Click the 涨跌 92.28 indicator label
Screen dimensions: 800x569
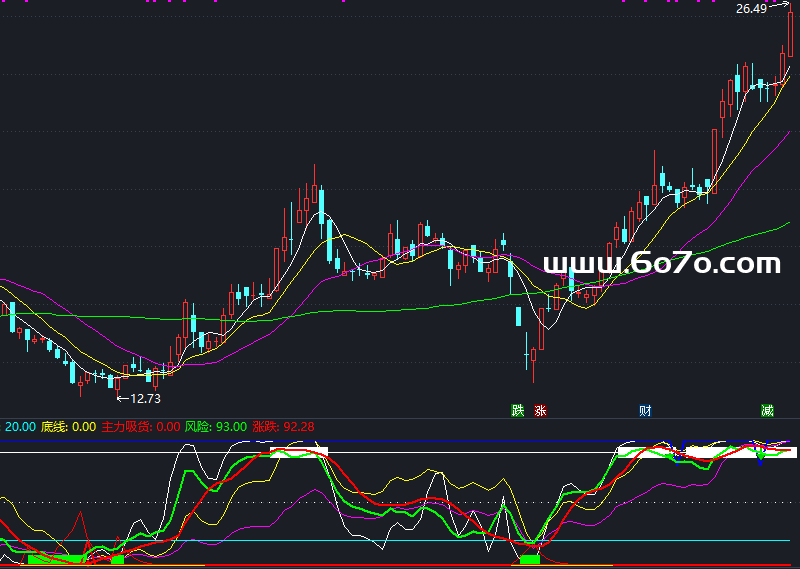click(283, 427)
